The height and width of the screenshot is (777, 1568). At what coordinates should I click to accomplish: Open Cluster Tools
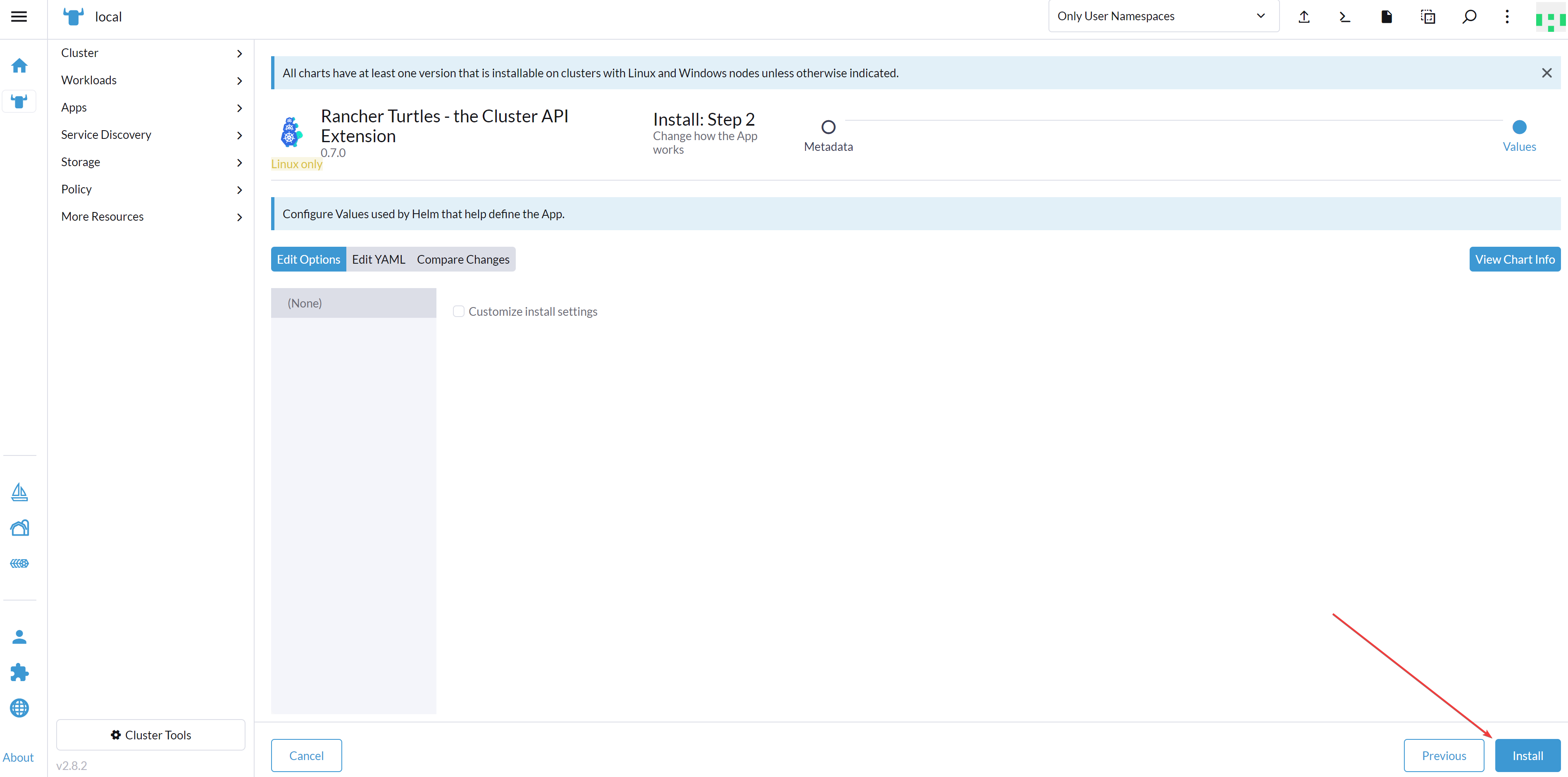click(151, 735)
